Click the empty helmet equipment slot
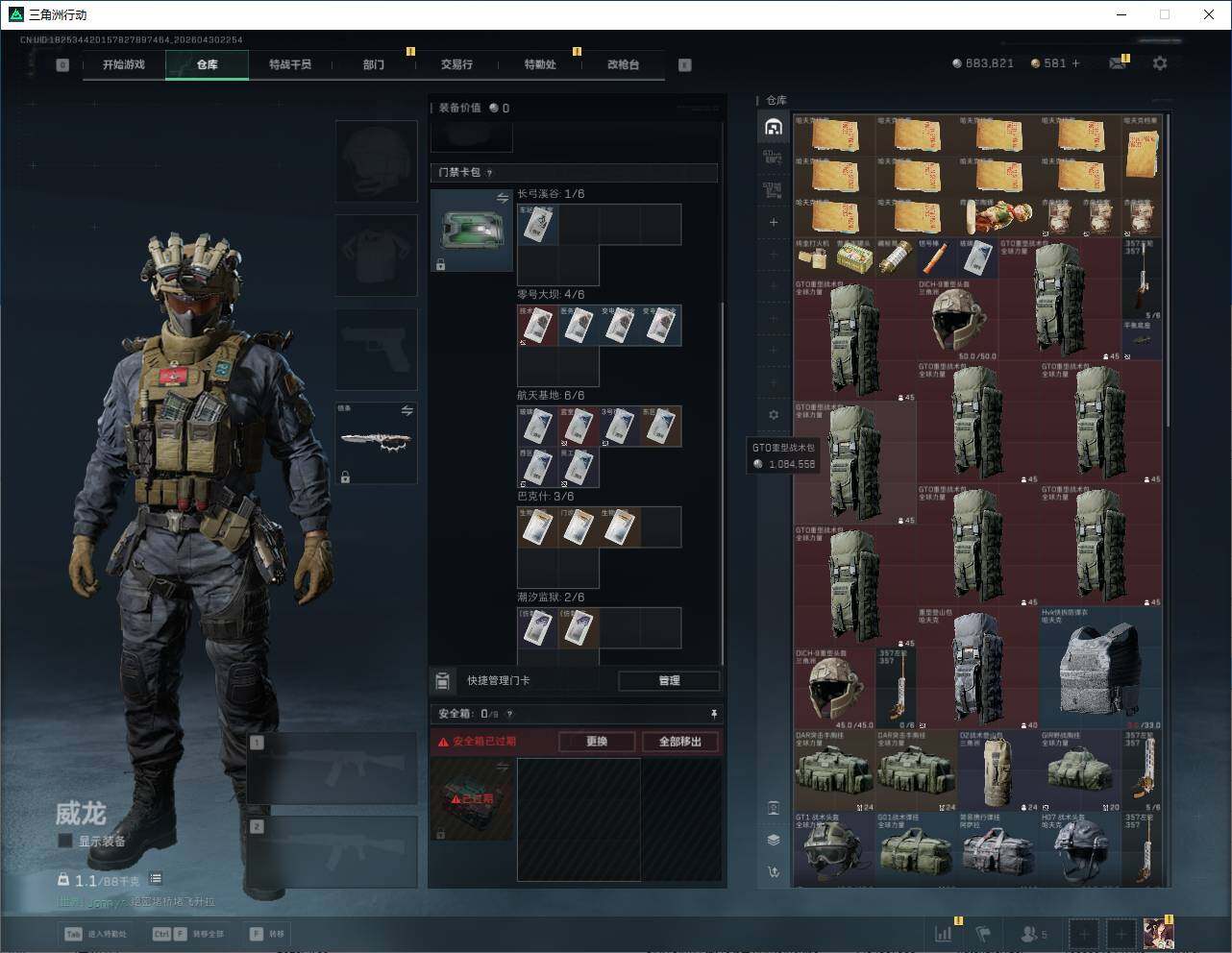 click(376, 160)
